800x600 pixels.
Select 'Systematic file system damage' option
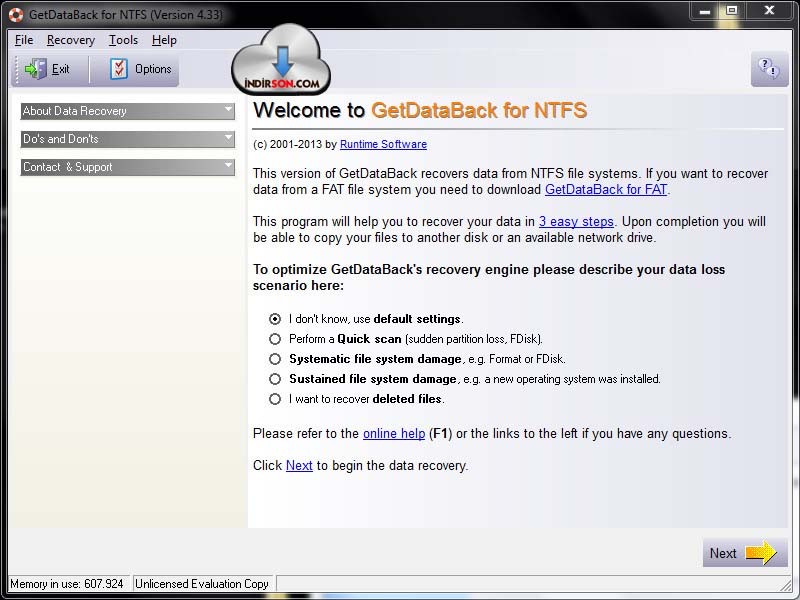coord(275,359)
